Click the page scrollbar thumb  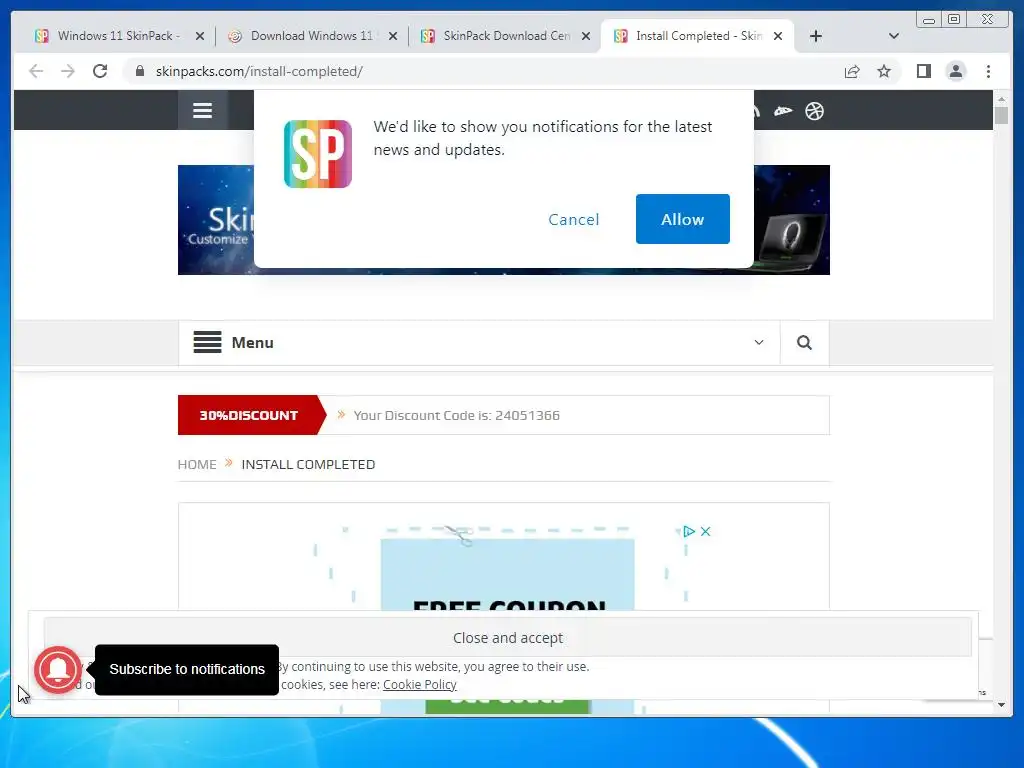point(1001,115)
